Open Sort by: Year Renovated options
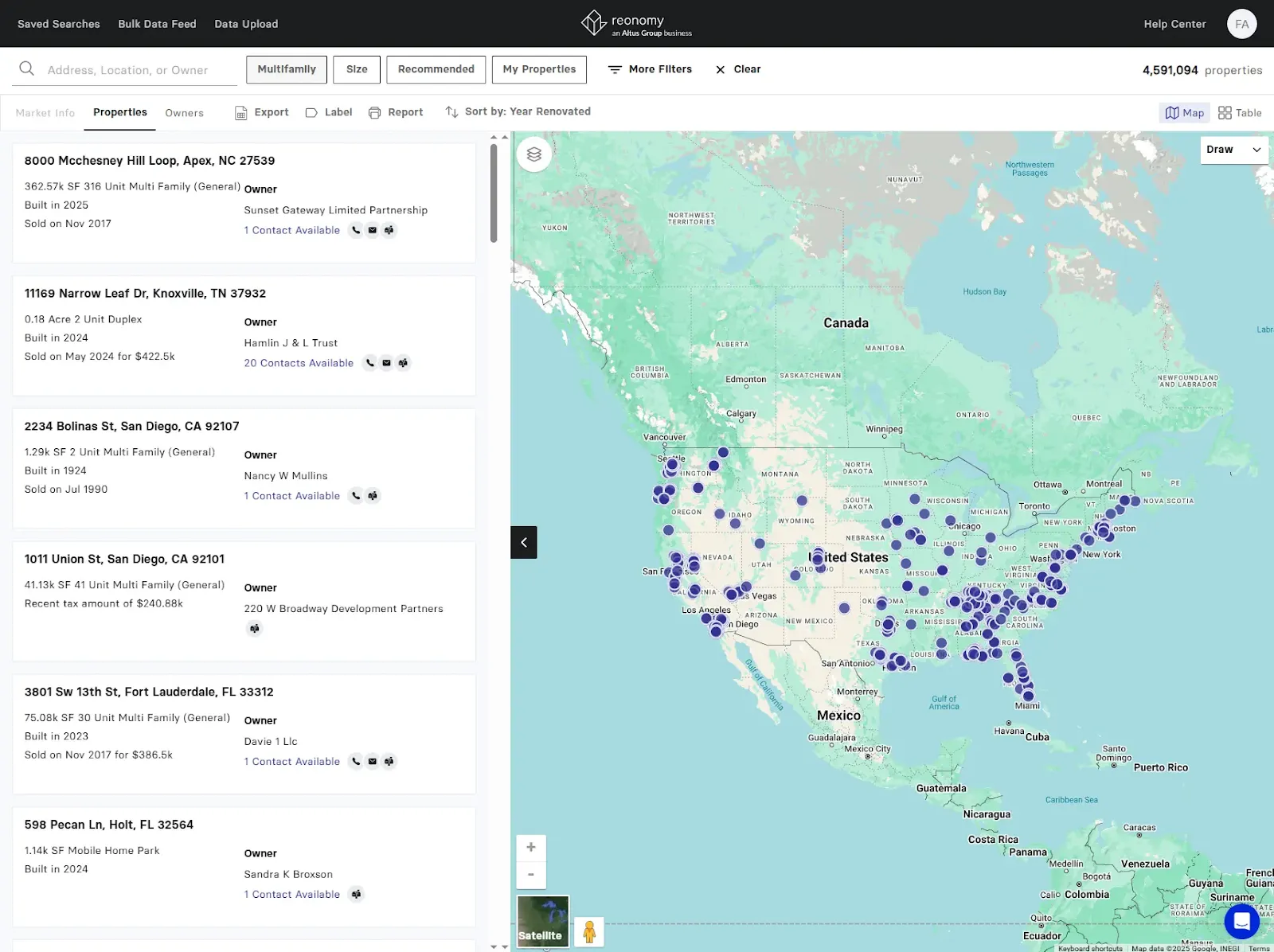1274x952 pixels. click(x=518, y=111)
